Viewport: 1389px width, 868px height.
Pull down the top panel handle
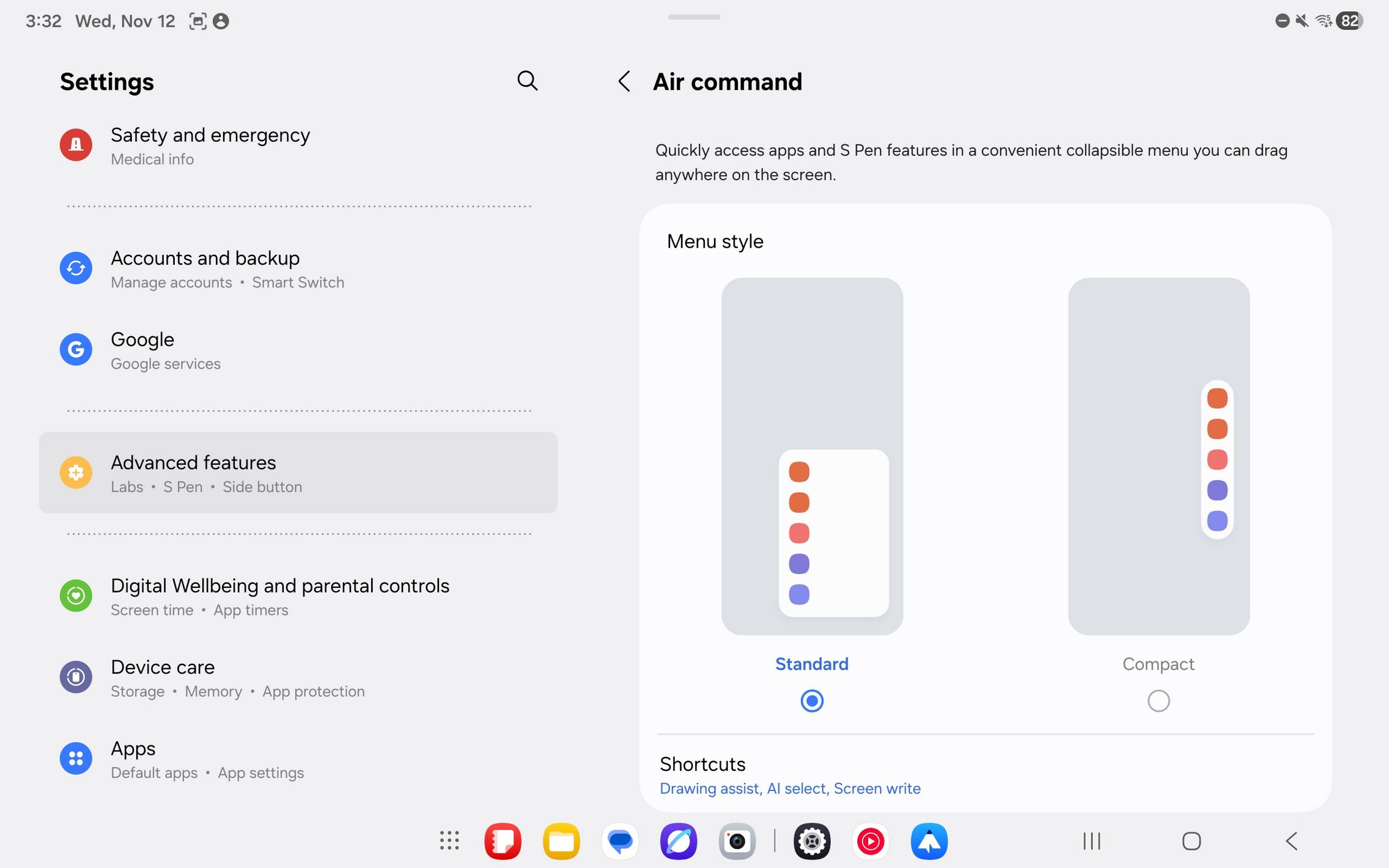point(694,17)
